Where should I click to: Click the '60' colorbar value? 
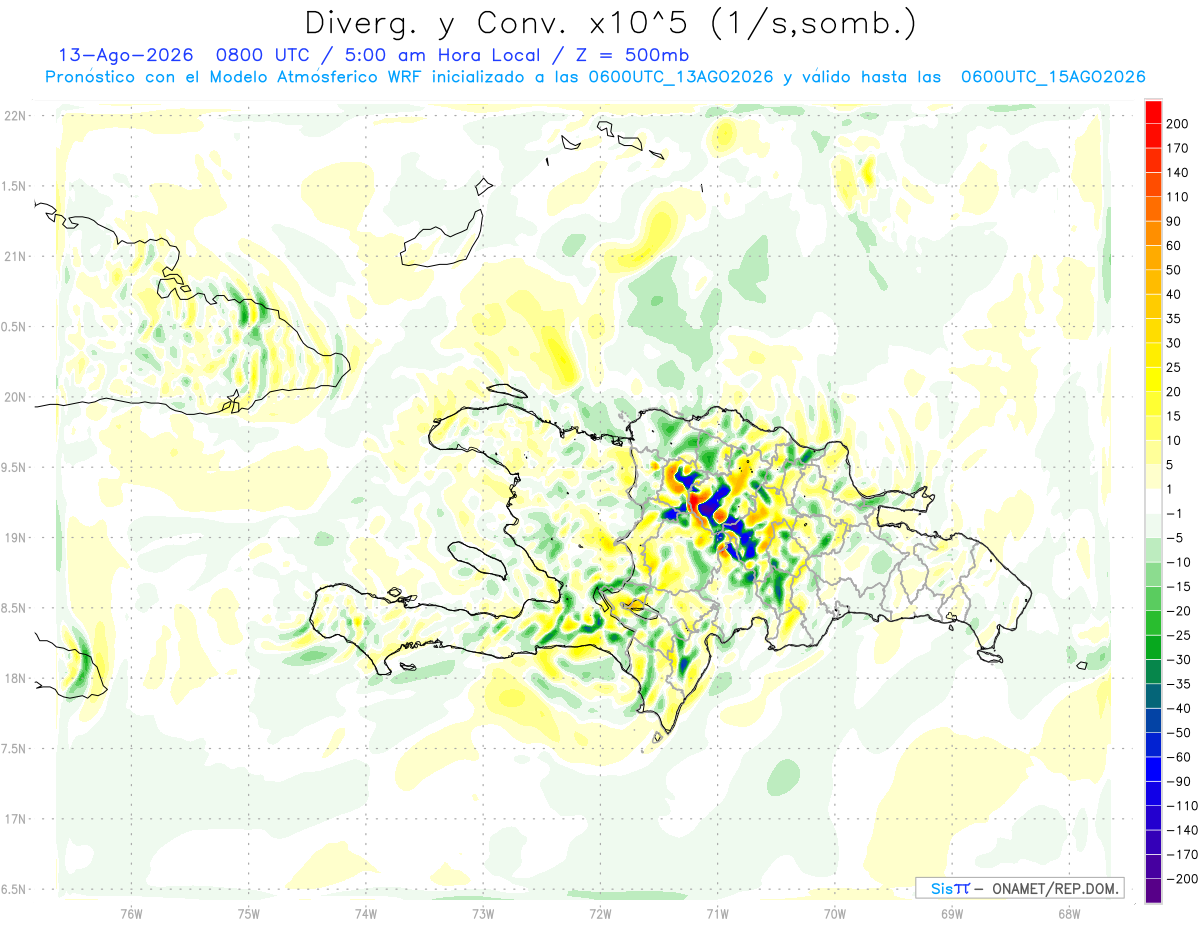tap(1174, 246)
